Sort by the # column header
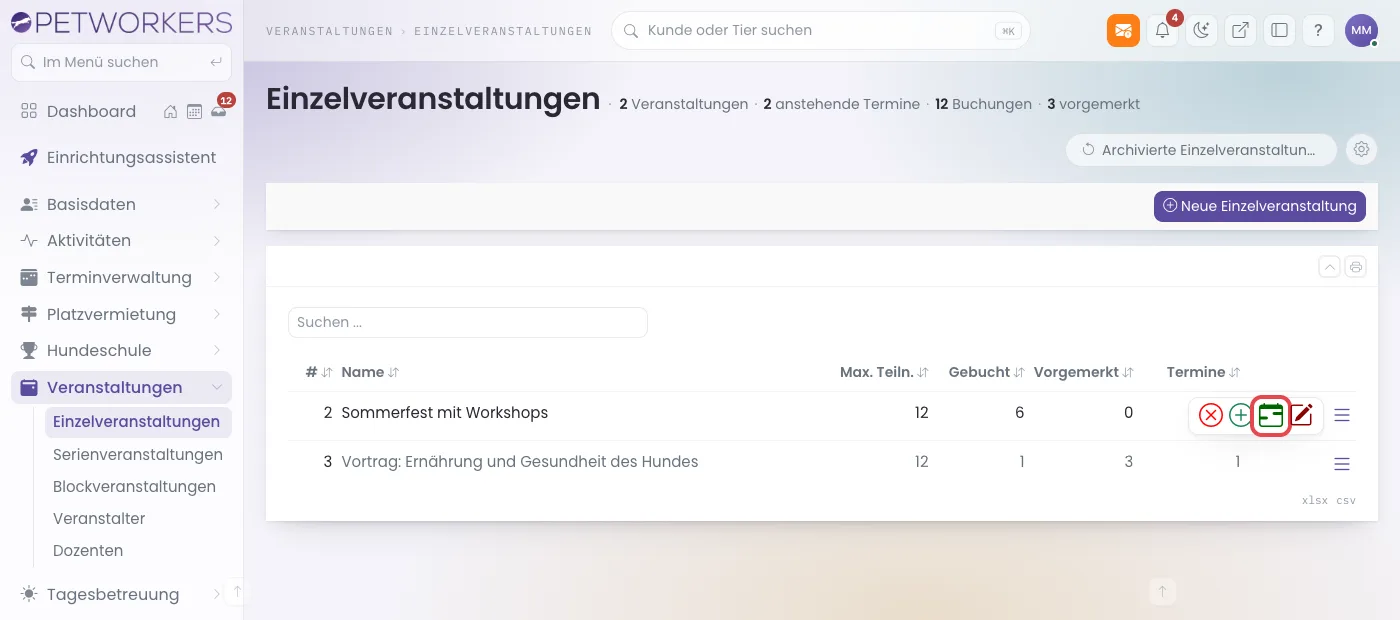Viewport: 1400px width, 620px height. pos(318,372)
